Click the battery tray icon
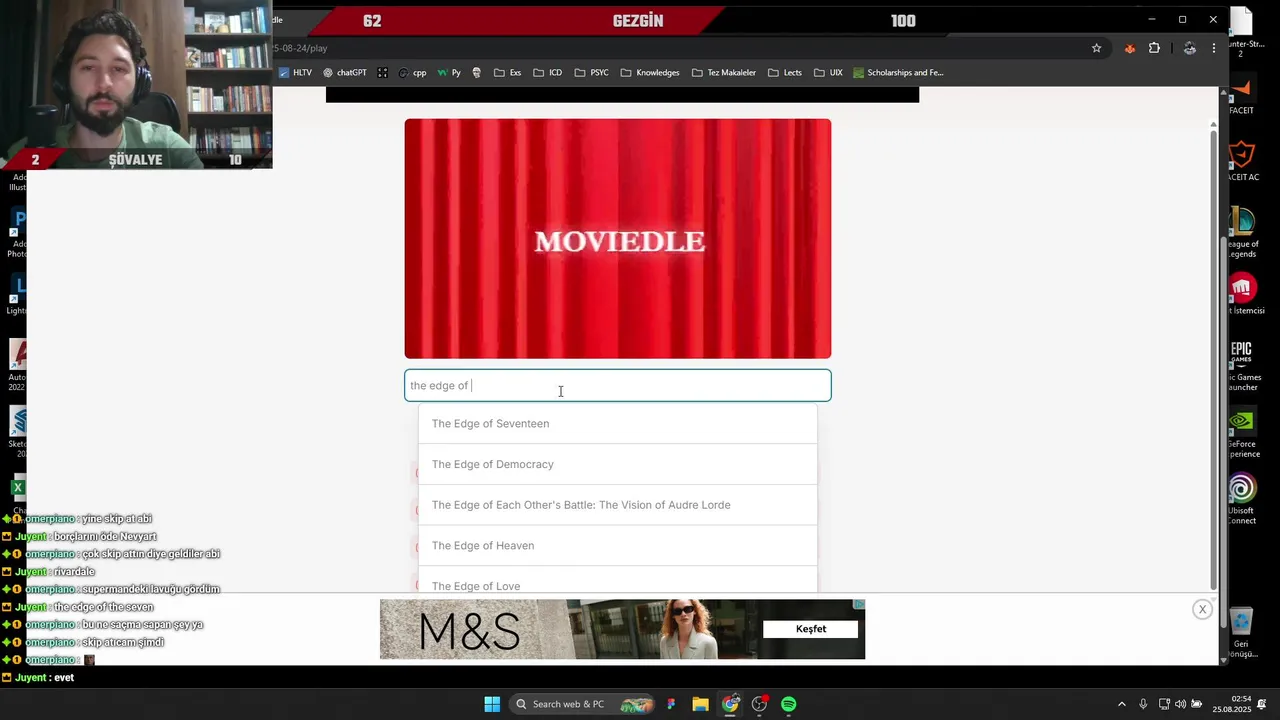The height and width of the screenshot is (720, 1280). click(1196, 704)
